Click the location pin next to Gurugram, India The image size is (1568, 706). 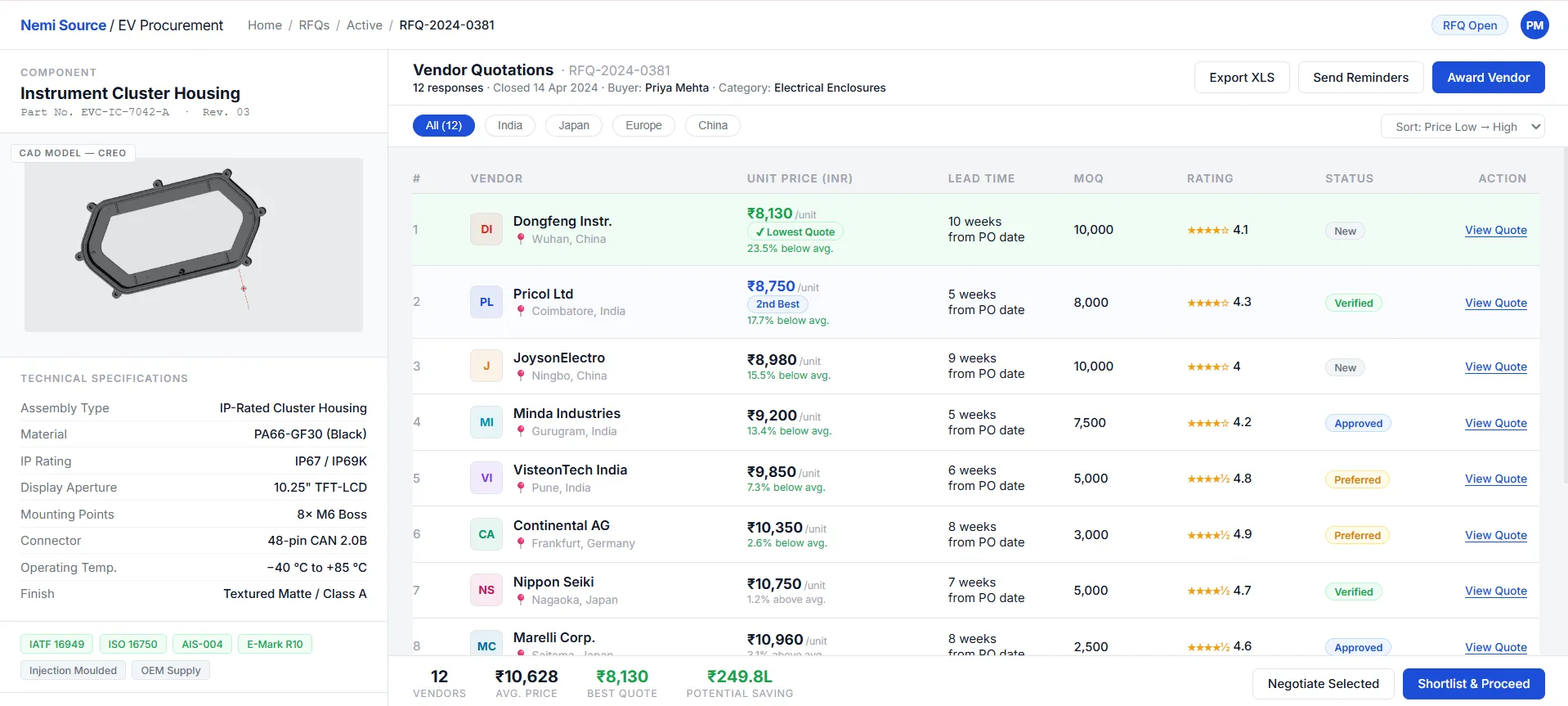coord(521,431)
